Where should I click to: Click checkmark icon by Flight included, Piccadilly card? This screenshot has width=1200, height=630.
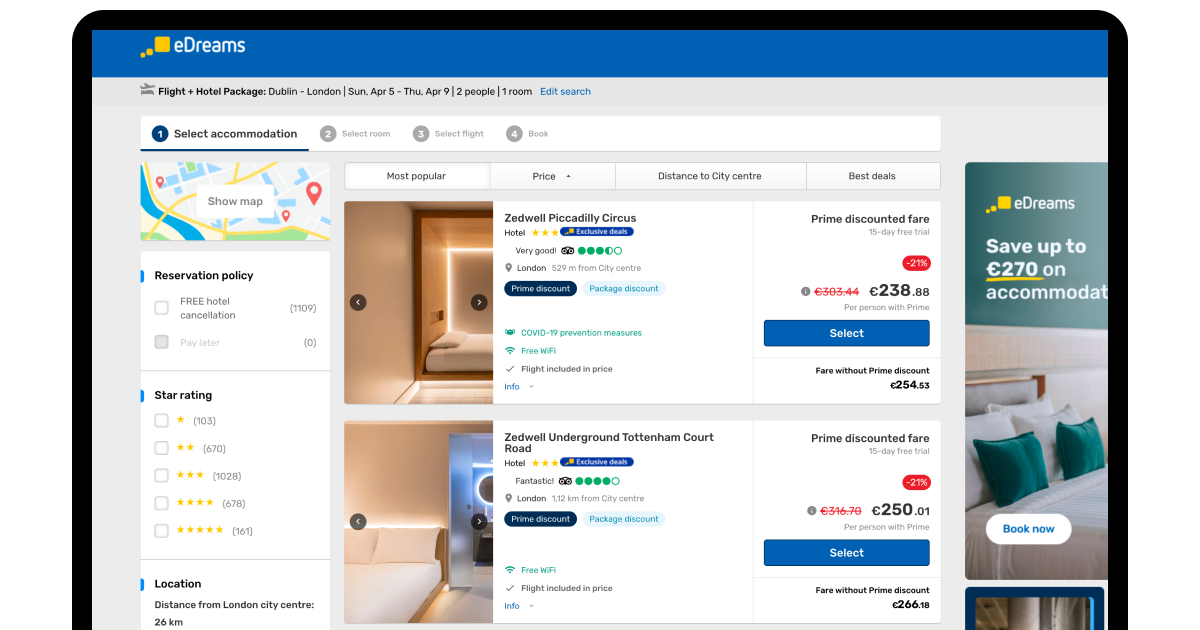[510, 369]
